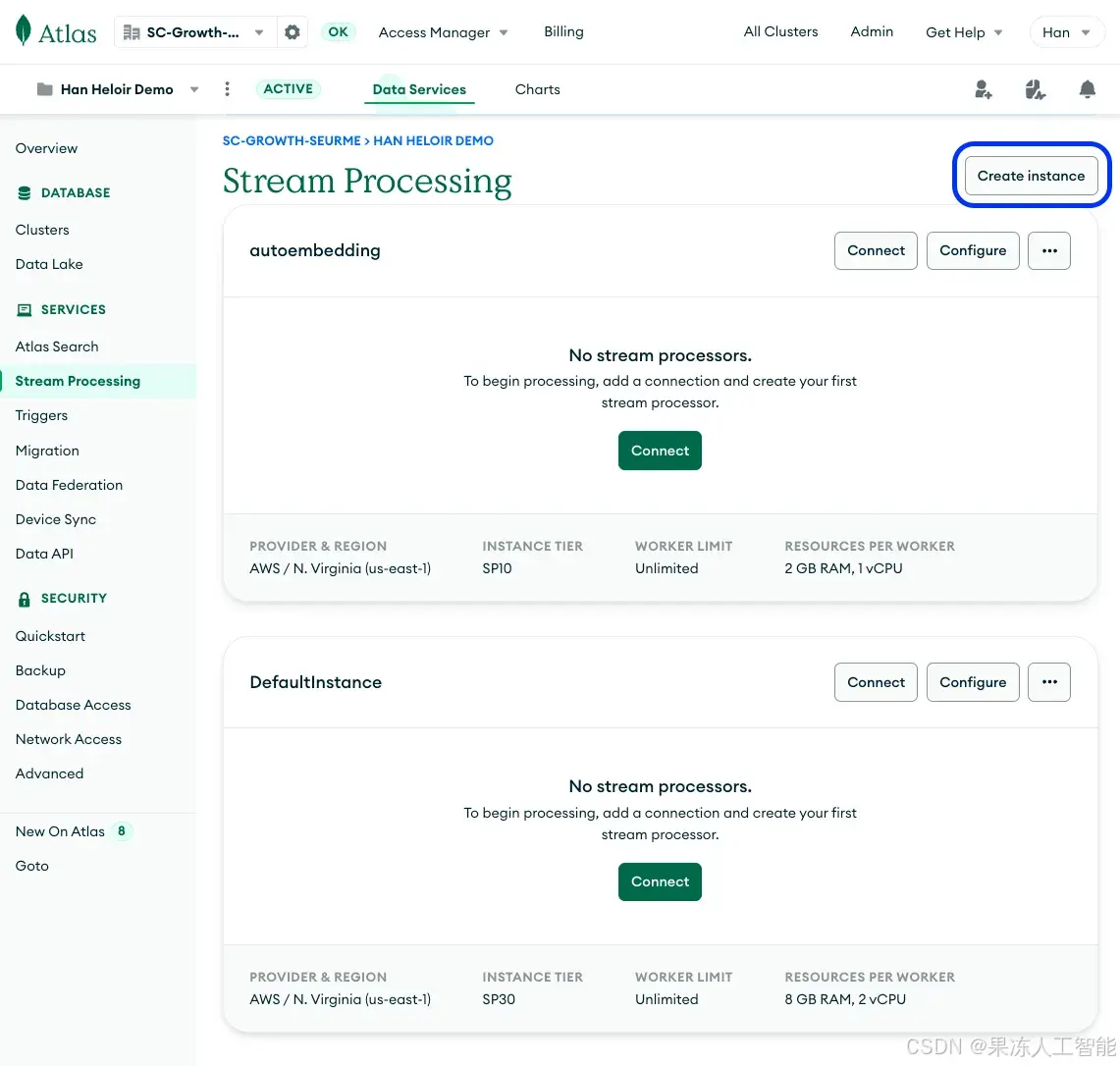Image resolution: width=1120 pixels, height=1066 pixels.
Task: Click 2 GB RAM, 1 vCPU value
Action: tap(843, 568)
